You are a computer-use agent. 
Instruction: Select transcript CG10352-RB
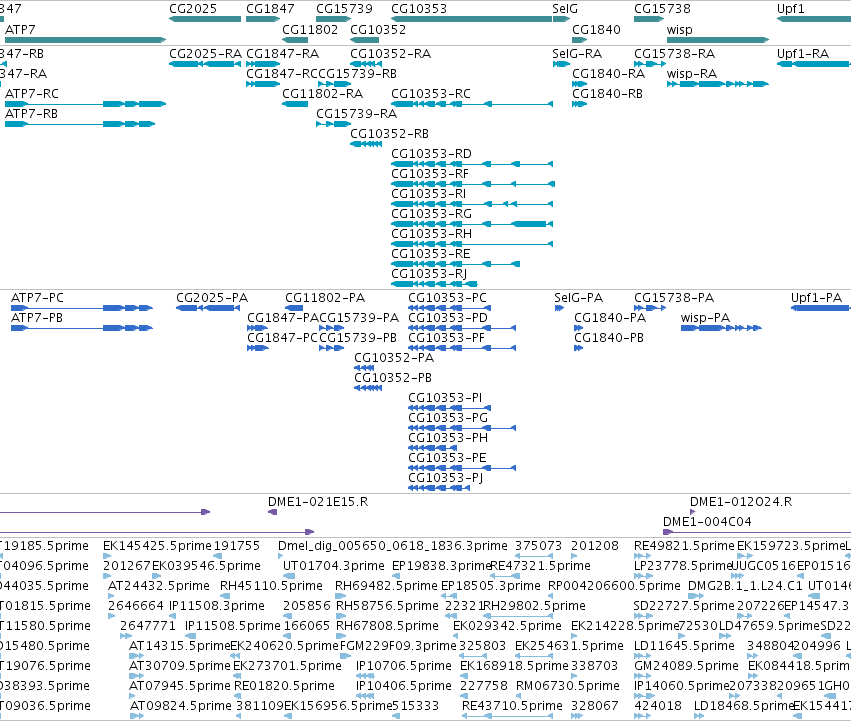[x=366, y=144]
